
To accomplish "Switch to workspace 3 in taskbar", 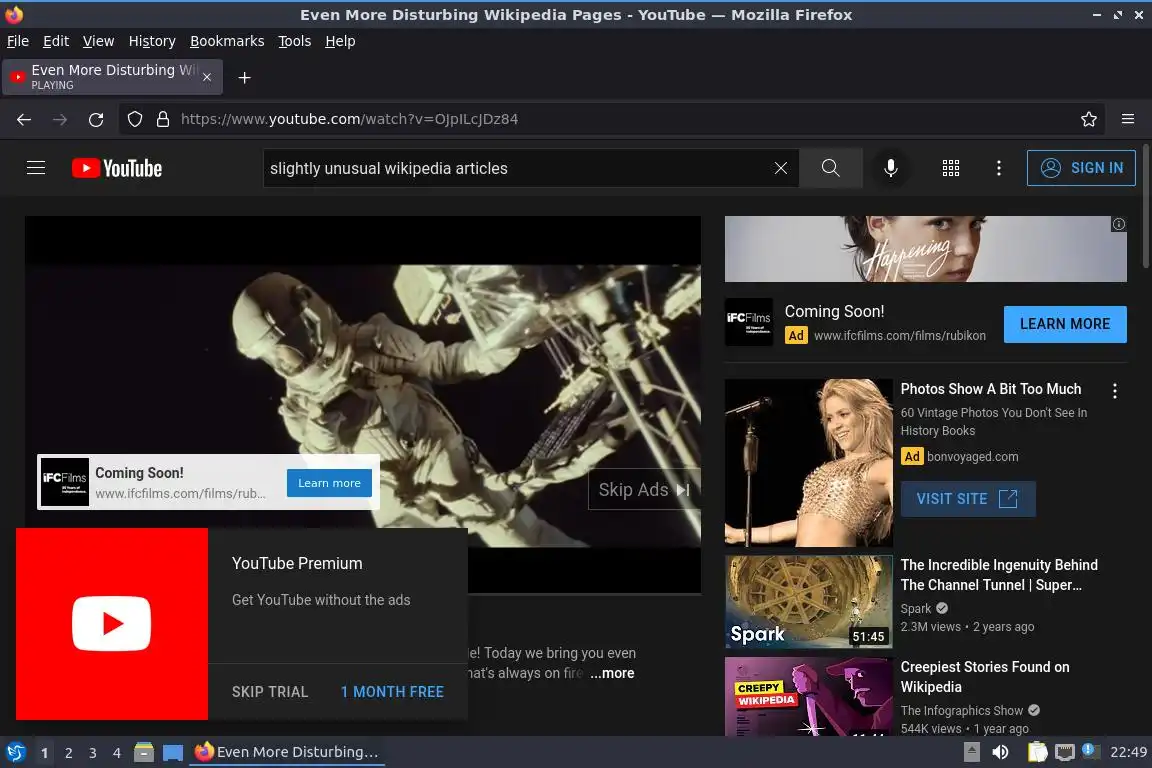I will [x=93, y=753].
